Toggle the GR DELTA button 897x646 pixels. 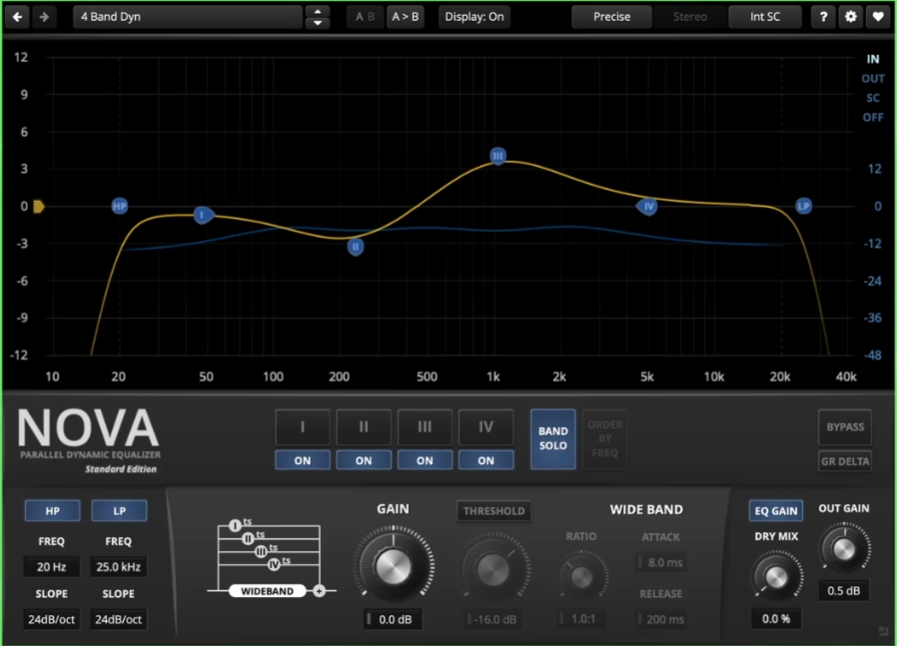[845, 461]
